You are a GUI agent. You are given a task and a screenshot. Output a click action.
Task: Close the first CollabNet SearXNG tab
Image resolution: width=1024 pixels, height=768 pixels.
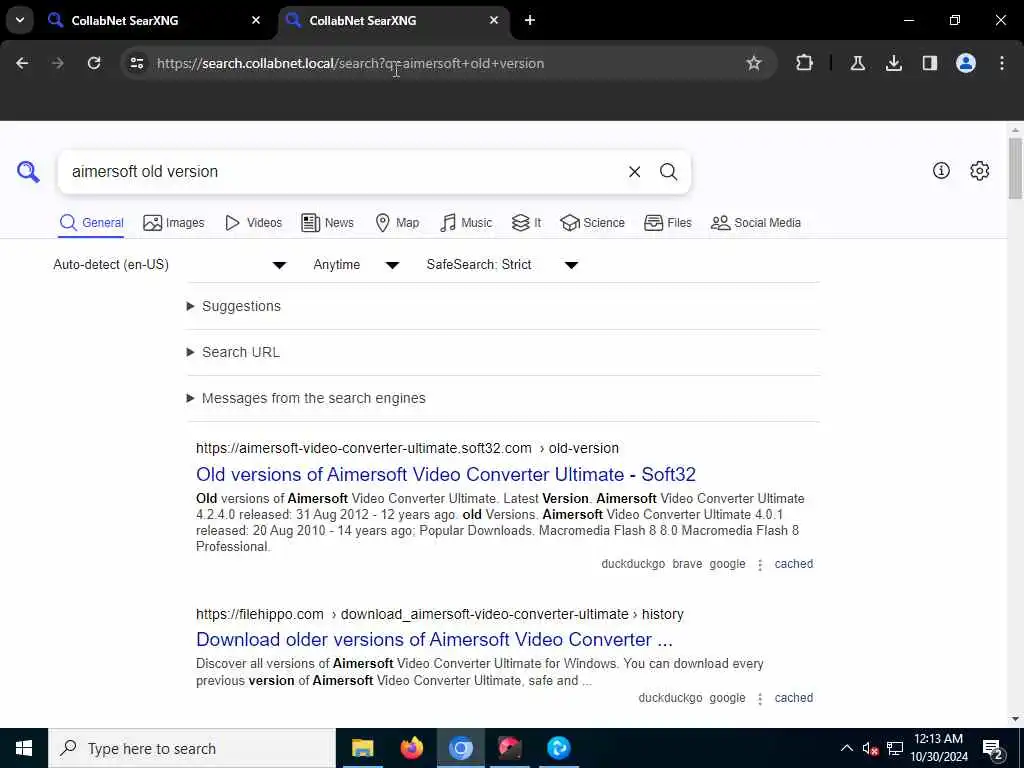(256, 20)
